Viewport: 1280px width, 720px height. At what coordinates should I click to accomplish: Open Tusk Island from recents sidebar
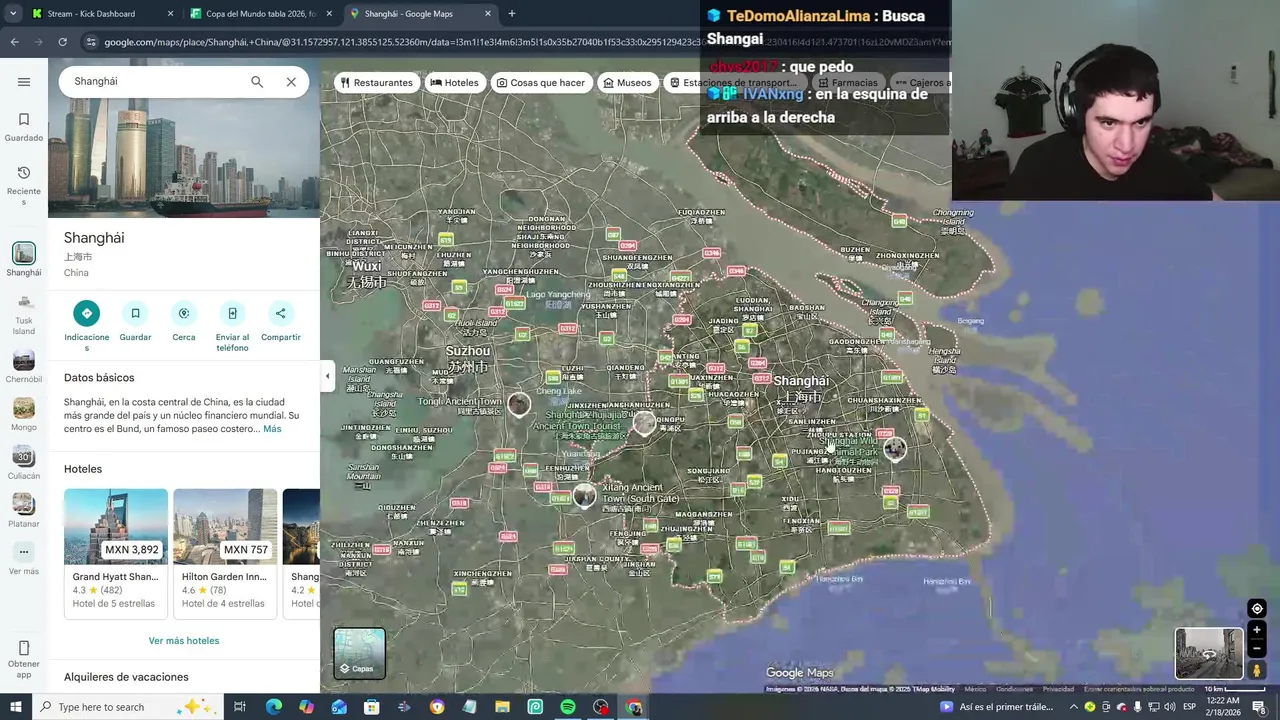point(24,313)
